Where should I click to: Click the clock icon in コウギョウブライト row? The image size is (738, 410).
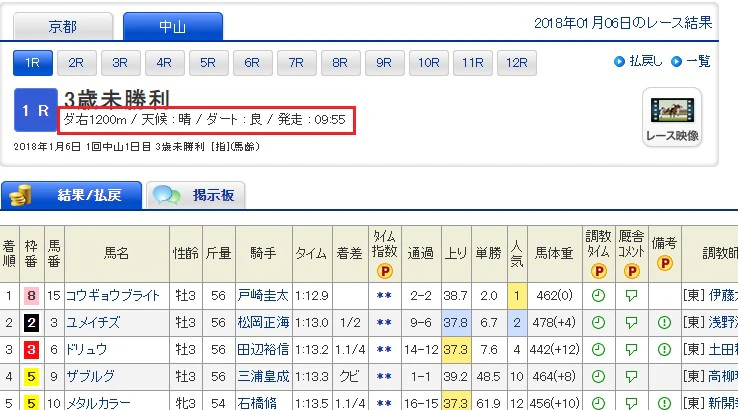point(598,296)
